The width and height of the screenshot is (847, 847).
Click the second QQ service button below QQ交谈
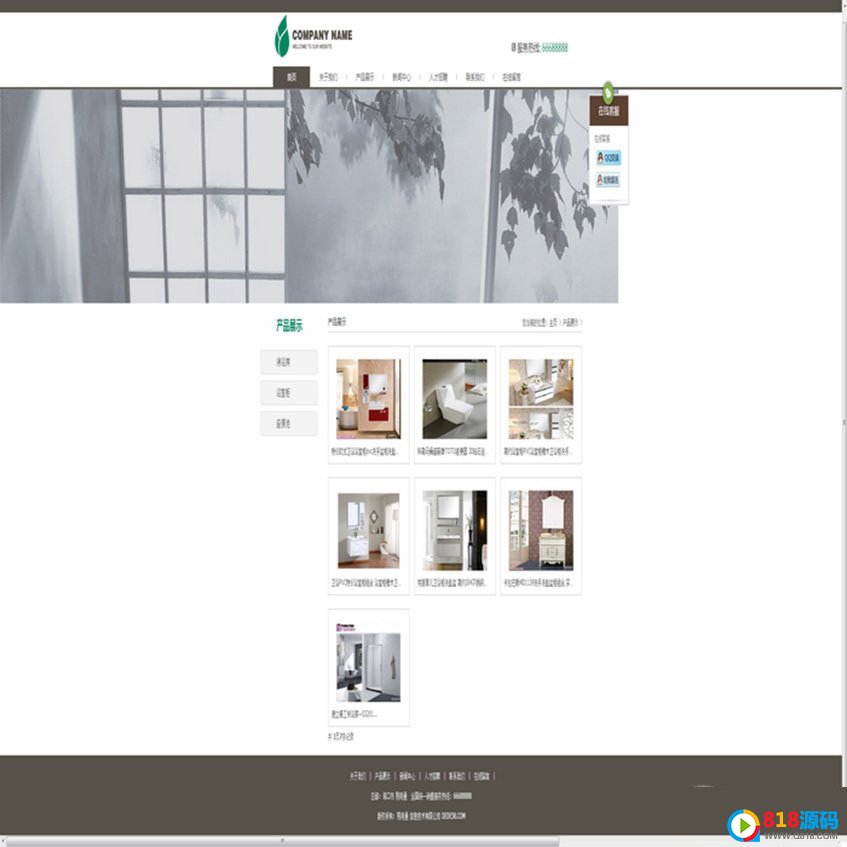pos(608,180)
